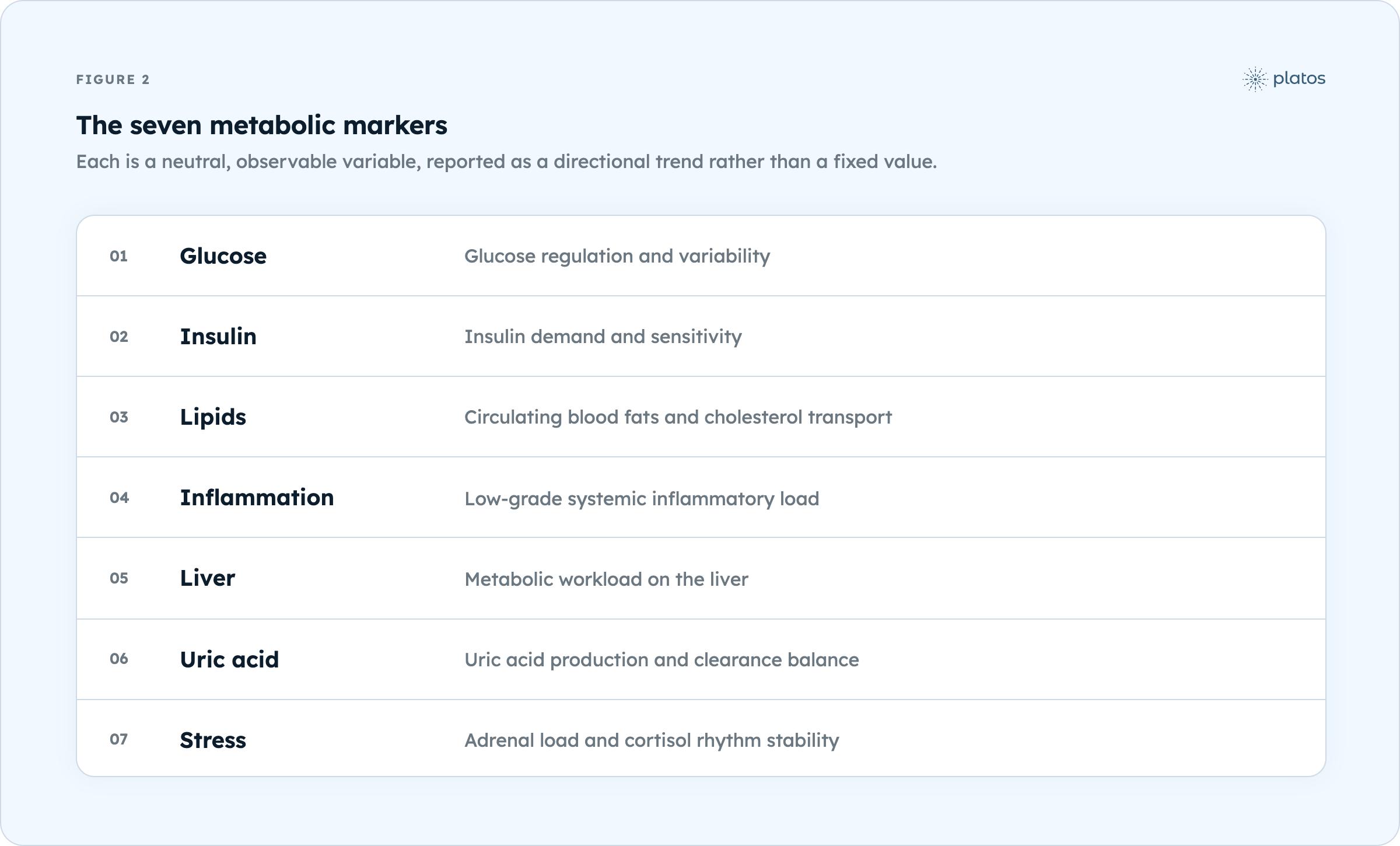
Task: Select the Glucose marker row title
Action: coord(223,256)
